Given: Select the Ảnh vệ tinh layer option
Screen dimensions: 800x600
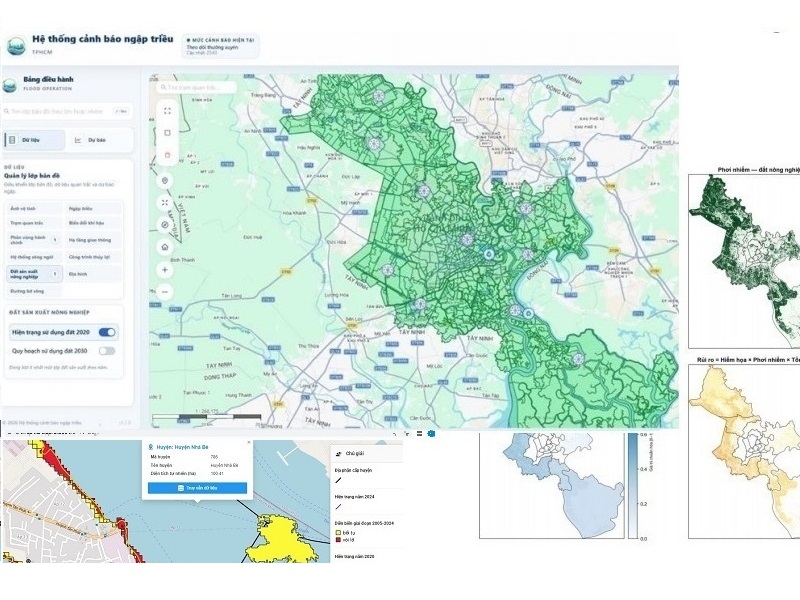Looking at the screenshot, I should pyautogui.click(x=35, y=209).
